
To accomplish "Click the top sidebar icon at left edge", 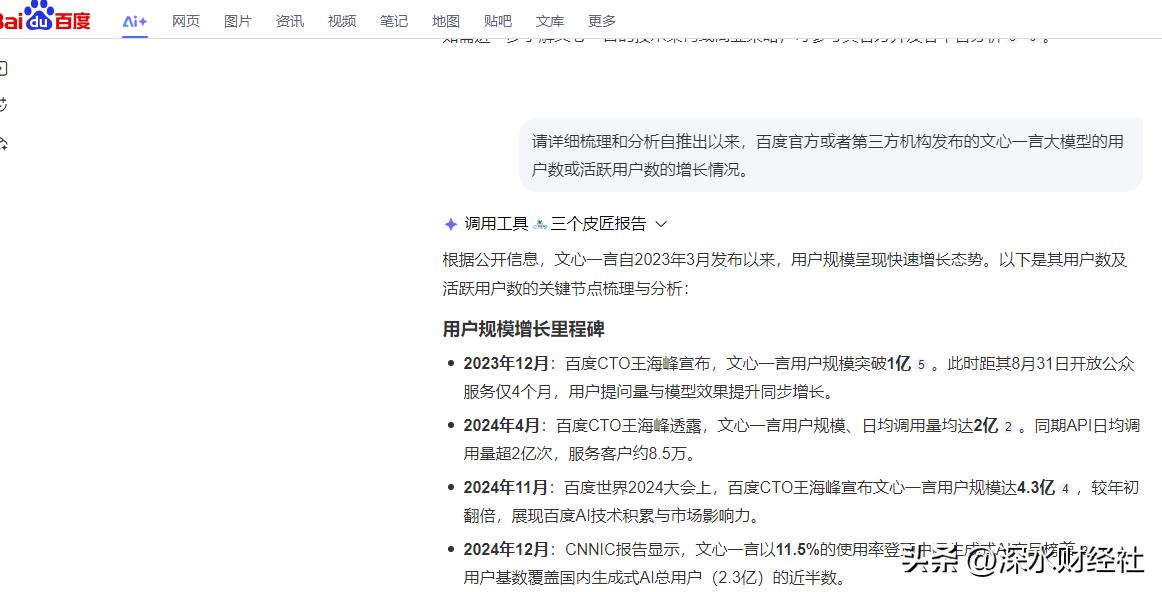I will coord(3,69).
